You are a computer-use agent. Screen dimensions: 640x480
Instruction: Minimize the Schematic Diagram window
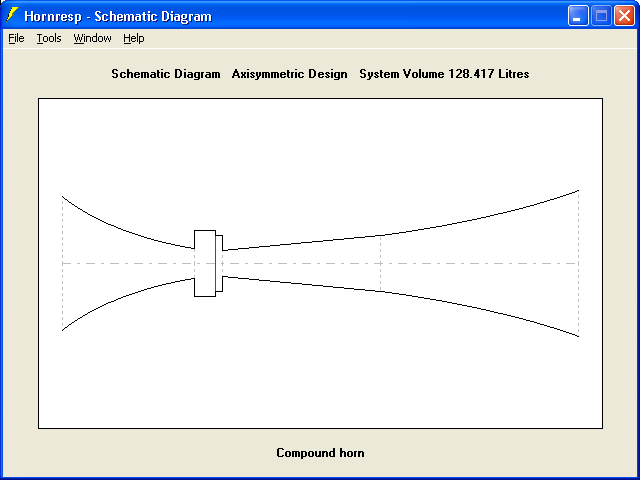pos(578,16)
